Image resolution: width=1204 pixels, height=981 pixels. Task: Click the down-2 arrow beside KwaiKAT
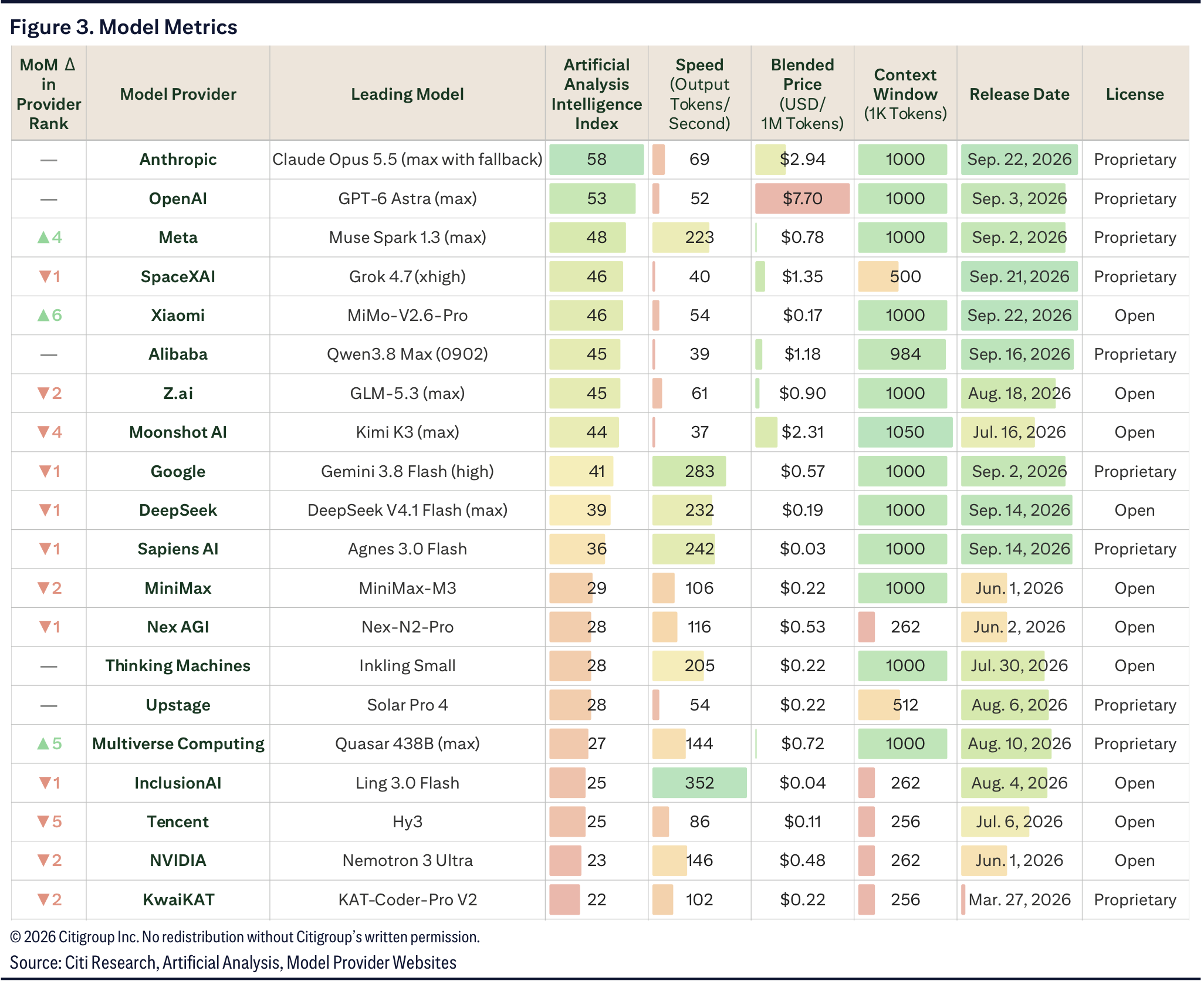click(49, 900)
